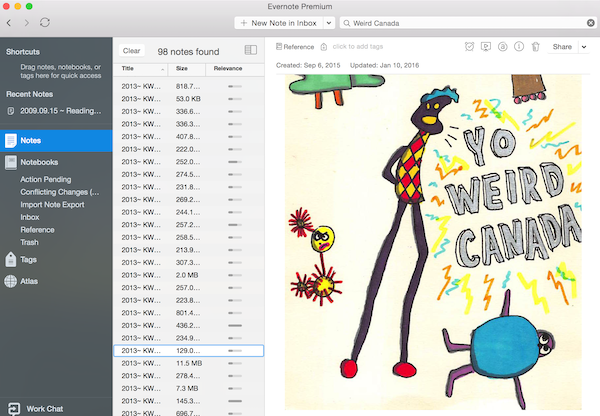Go back with the left arrow
The height and width of the screenshot is (416, 600).
(9, 23)
